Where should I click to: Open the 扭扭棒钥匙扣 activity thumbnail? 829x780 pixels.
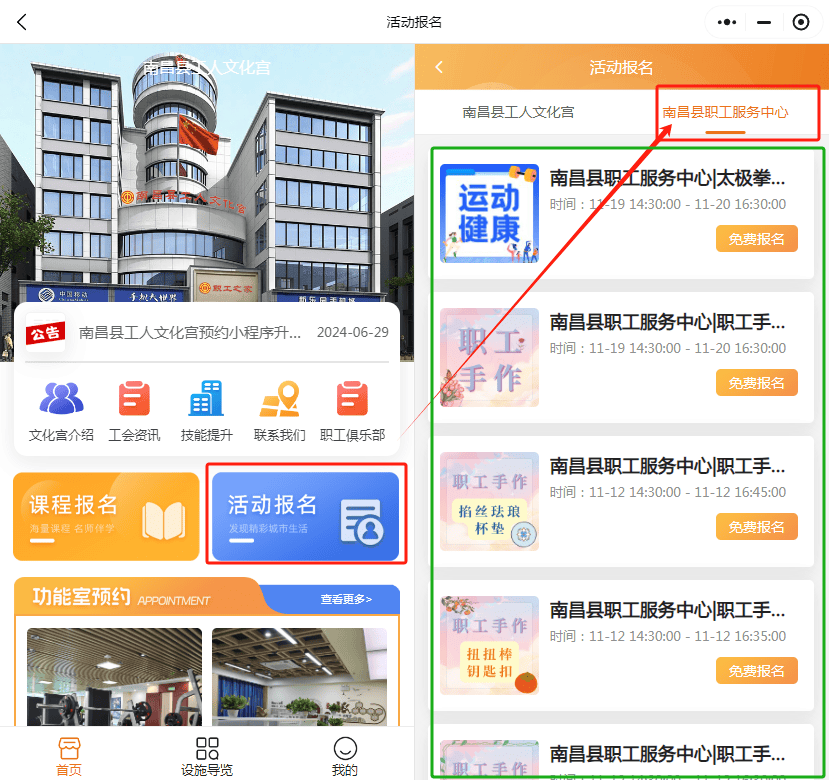coord(490,645)
